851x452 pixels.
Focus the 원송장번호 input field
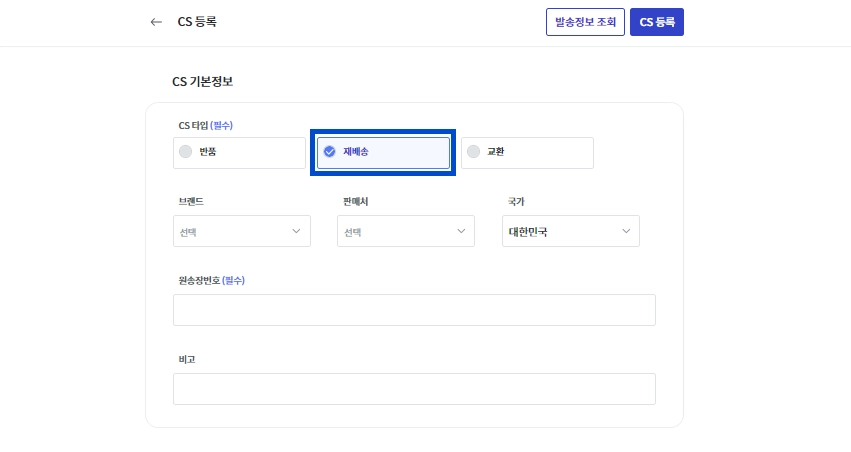point(414,310)
